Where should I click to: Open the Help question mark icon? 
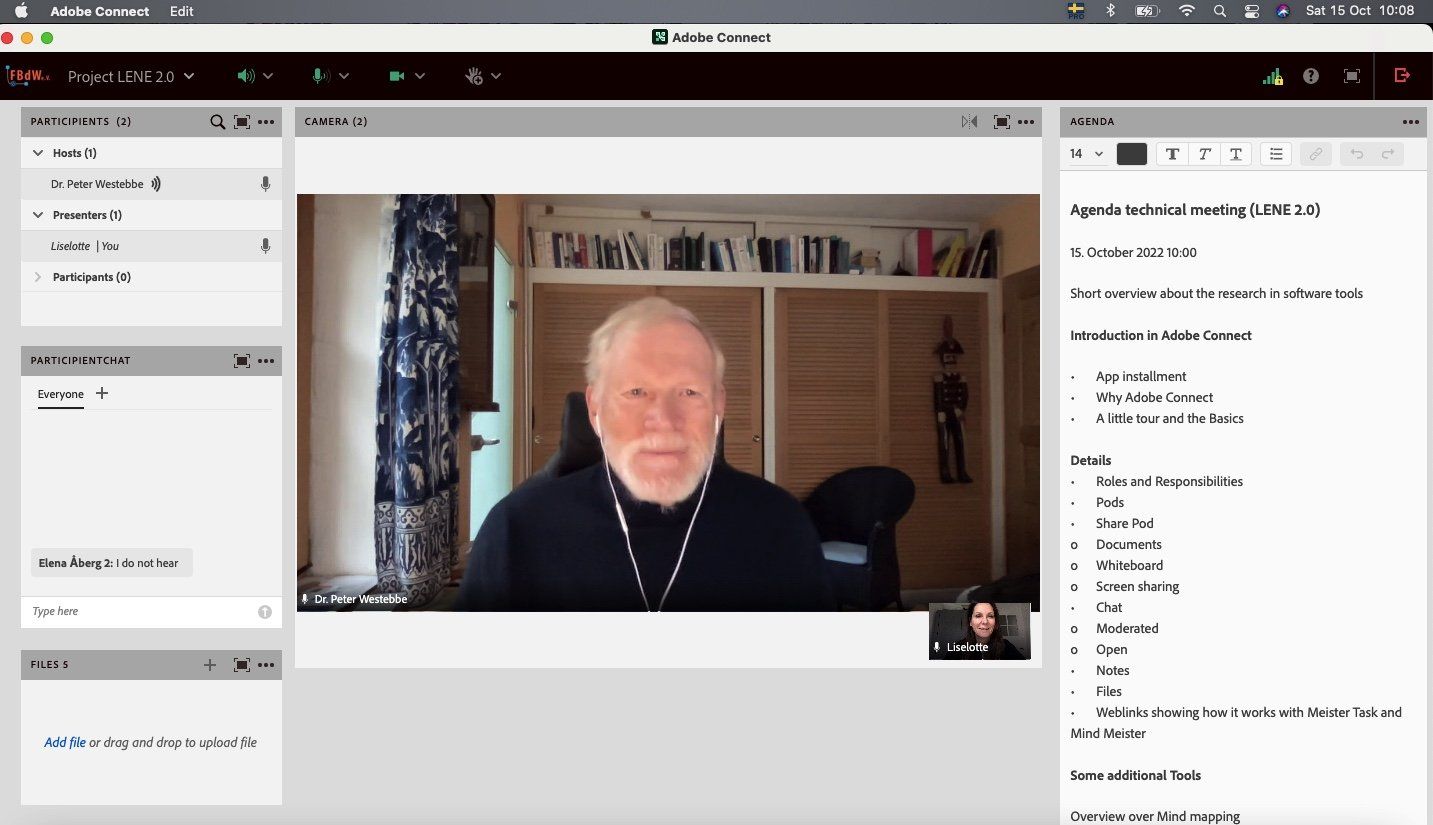click(x=1311, y=76)
